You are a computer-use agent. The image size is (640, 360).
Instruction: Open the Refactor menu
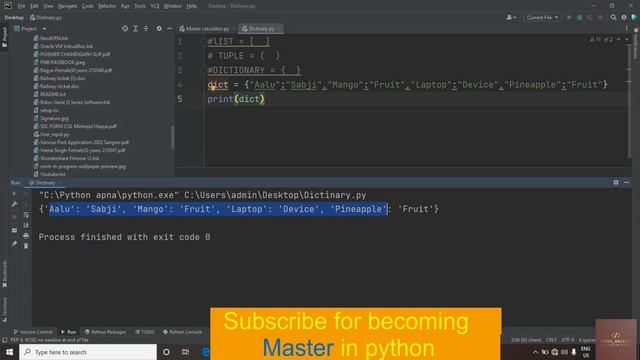click(107, 6)
